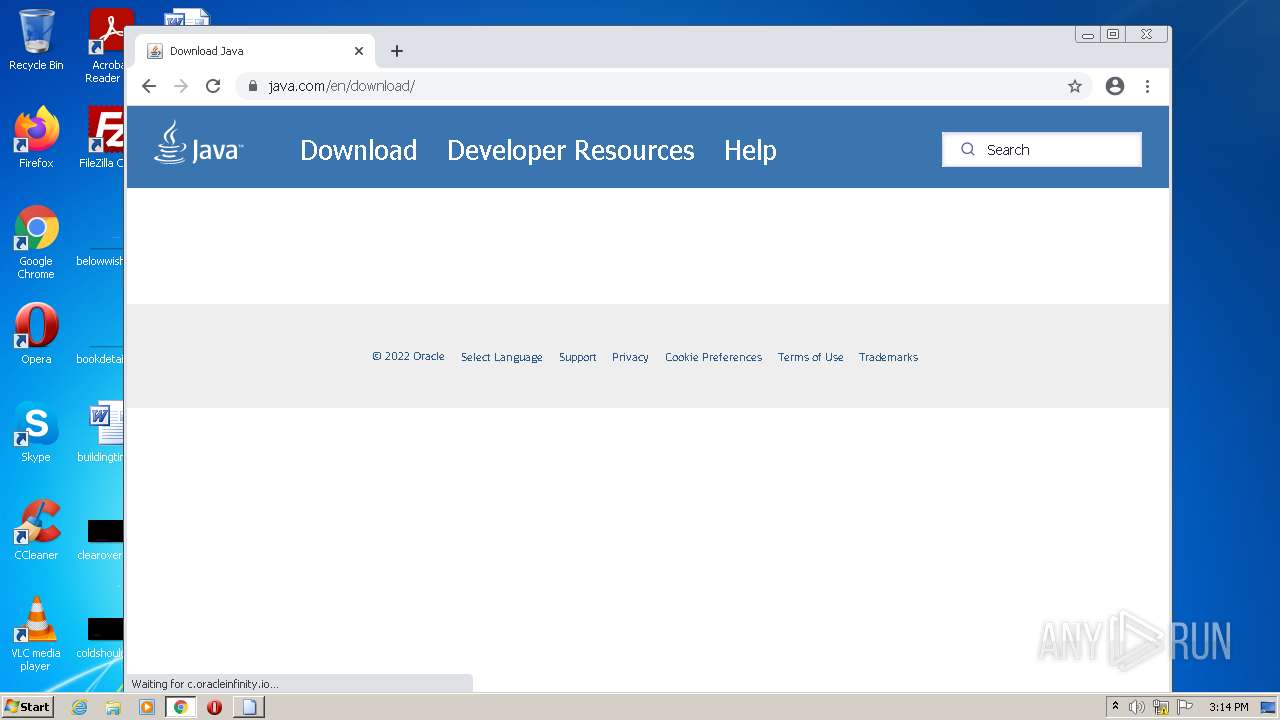
Task: Open a new tab with the plus button
Action: coord(397,51)
